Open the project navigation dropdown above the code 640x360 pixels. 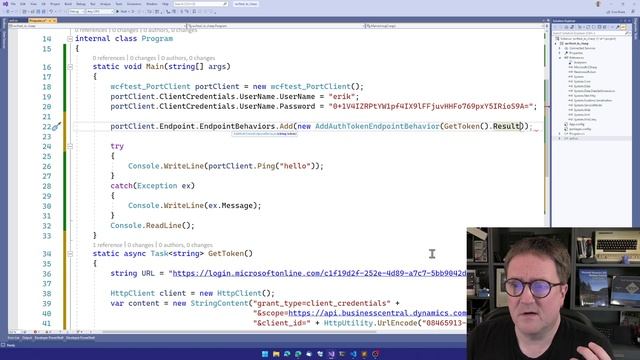tap(98, 26)
